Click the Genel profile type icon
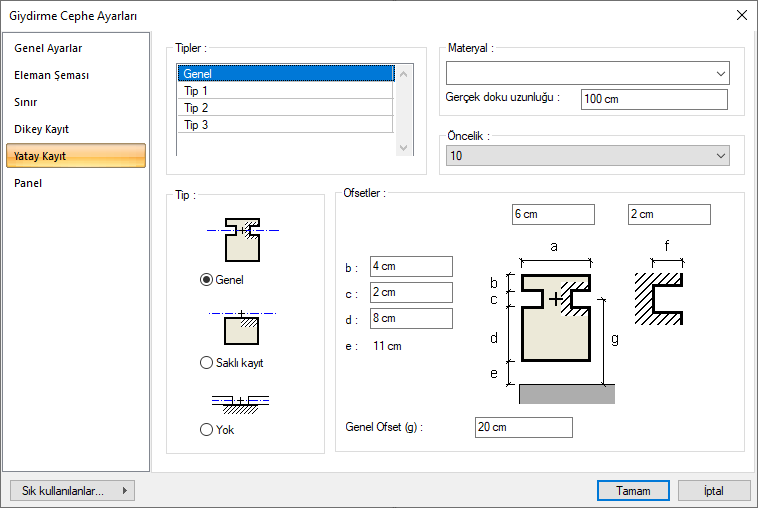This screenshot has width=758, height=508. pos(242,240)
